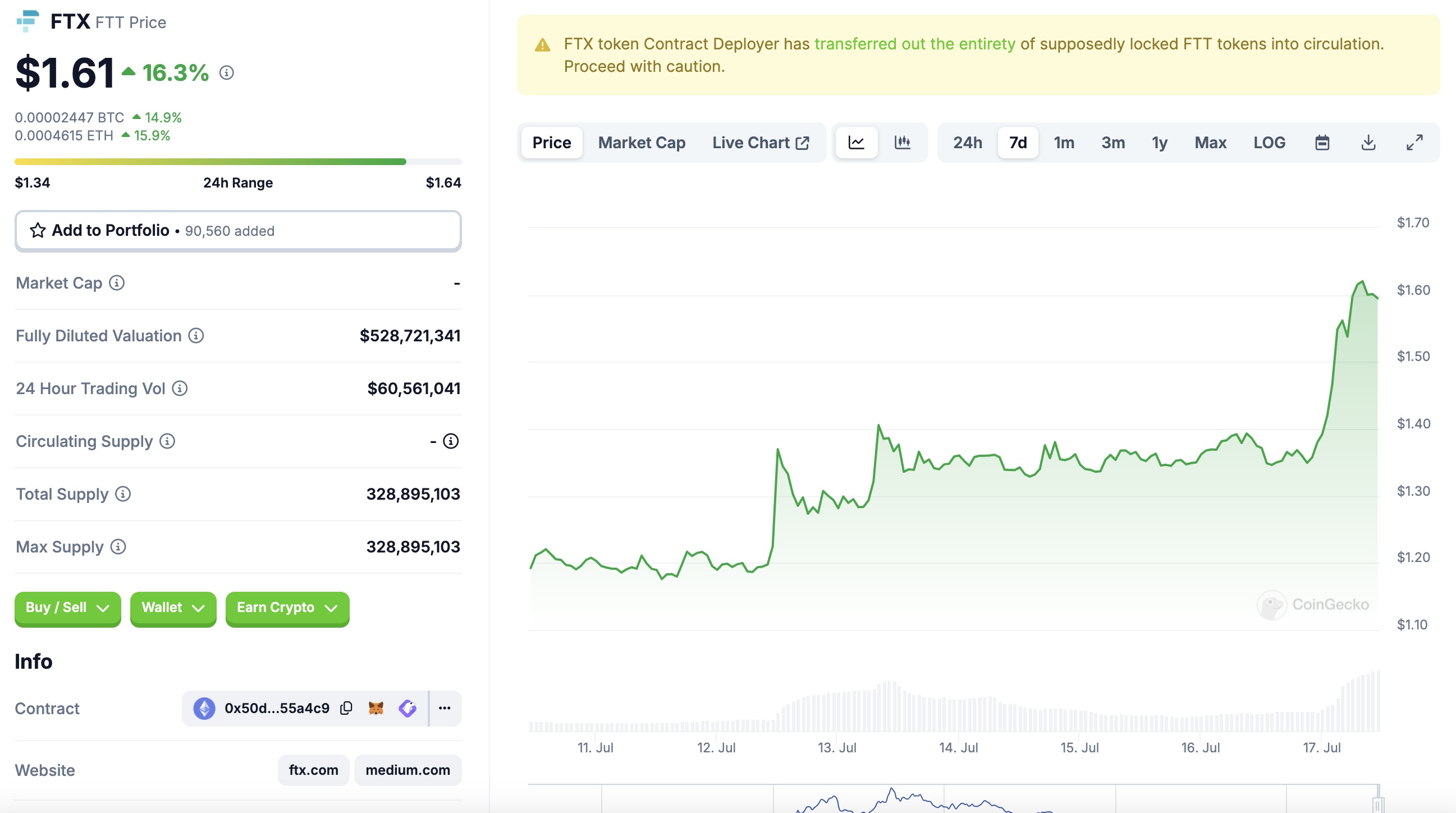Switch to candlestick chart view icon
The width and height of the screenshot is (1456, 813).
902,143
